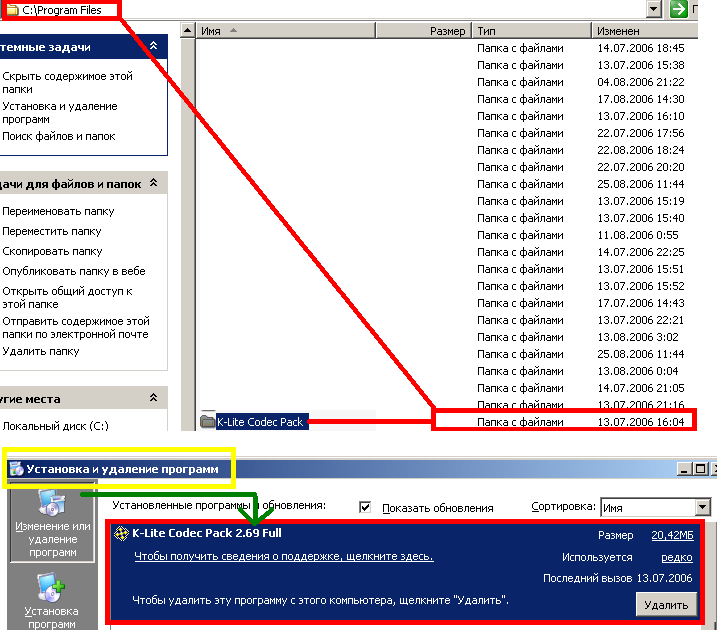
Task: Sort files by the Тип column header
Action: (x=531, y=31)
